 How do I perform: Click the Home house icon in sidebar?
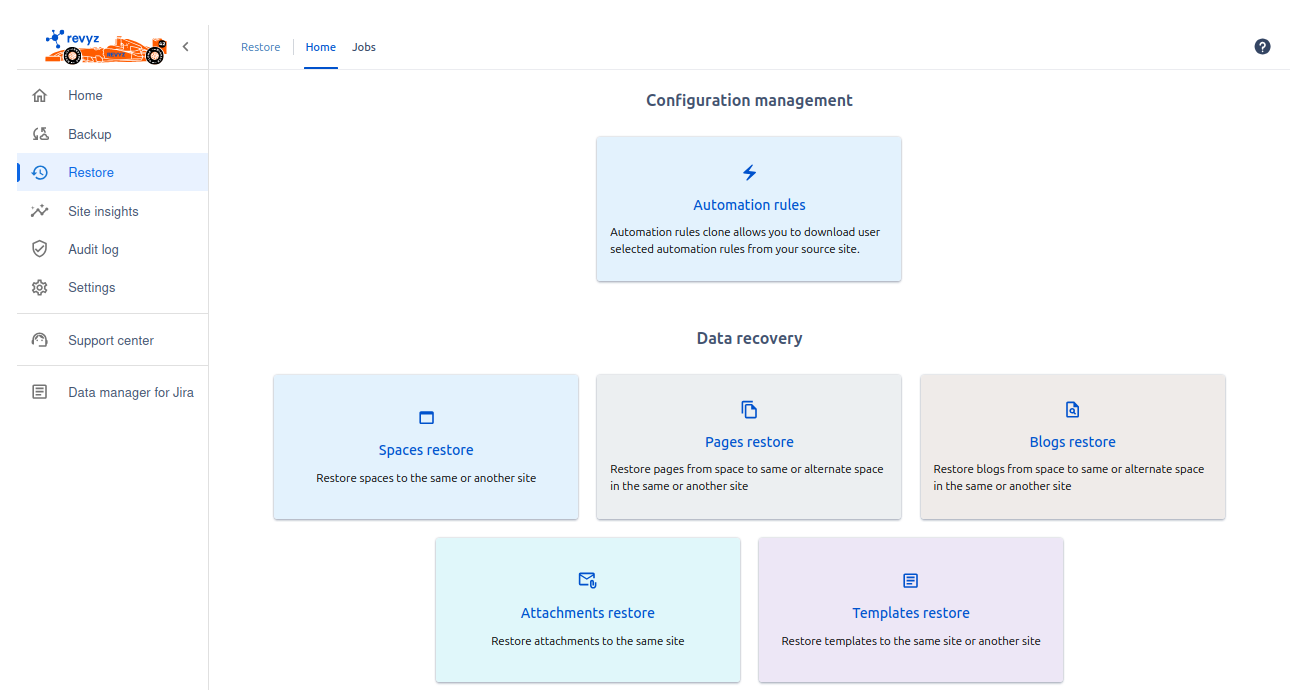pyautogui.click(x=40, y=96)
